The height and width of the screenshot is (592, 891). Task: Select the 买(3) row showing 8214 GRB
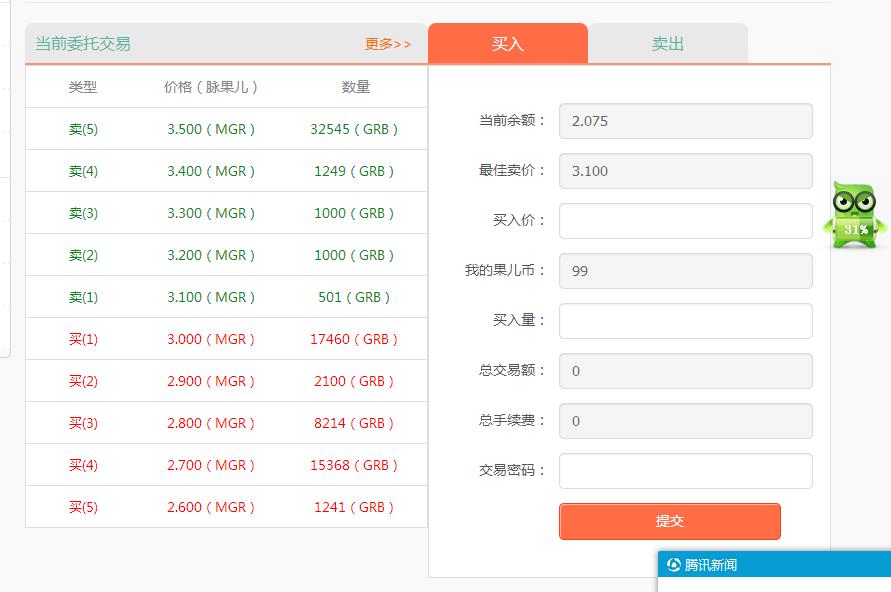pyautogui.click(x=227, y=422)
